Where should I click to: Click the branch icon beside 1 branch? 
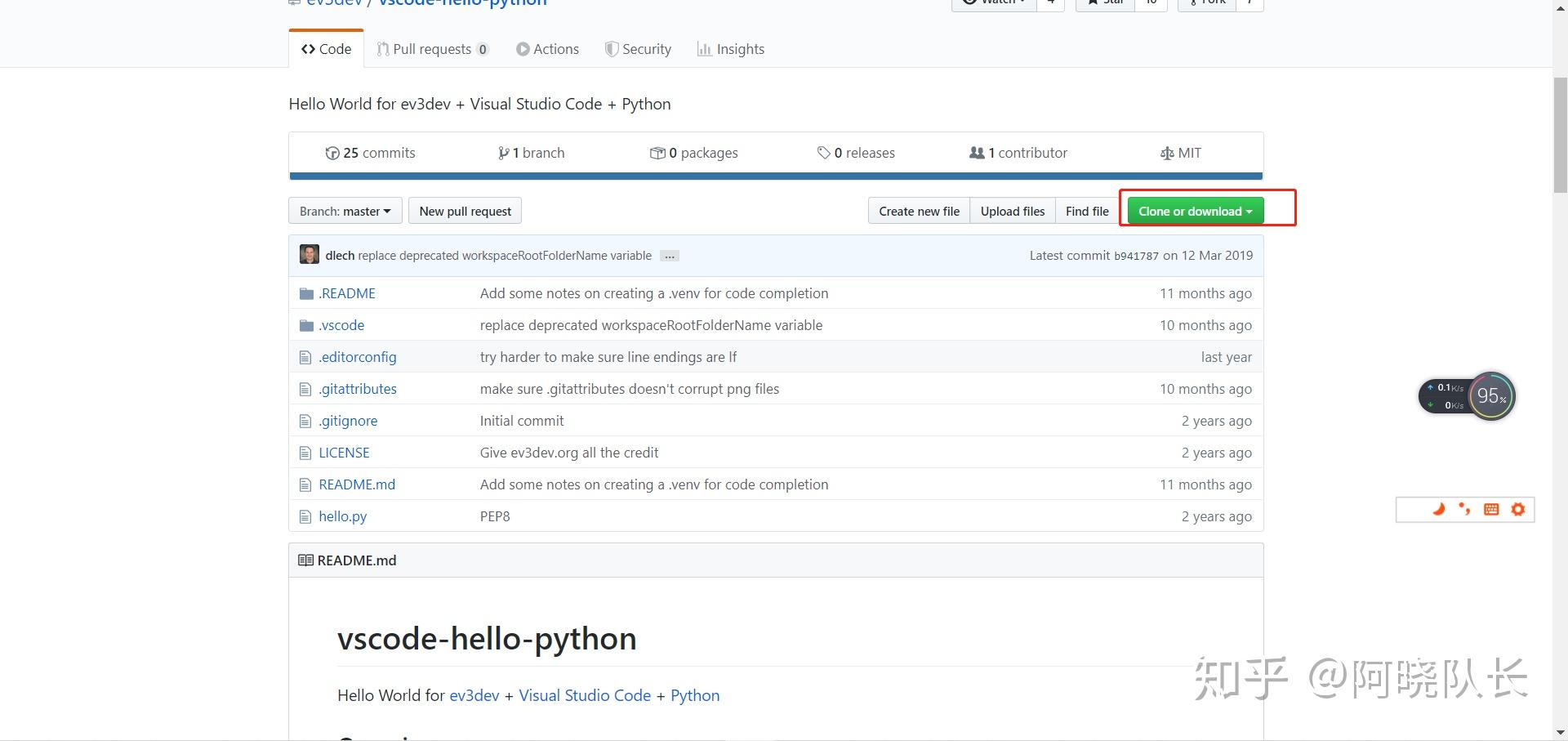coord(505,153)
